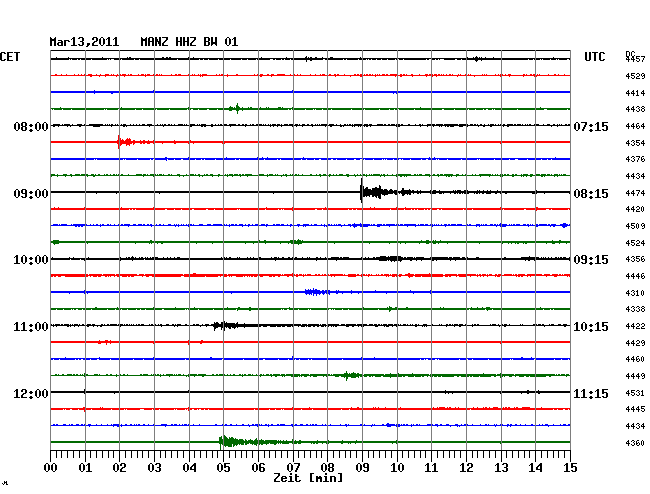Click the Zeit [min] axis label

click(x=309, y=479)
